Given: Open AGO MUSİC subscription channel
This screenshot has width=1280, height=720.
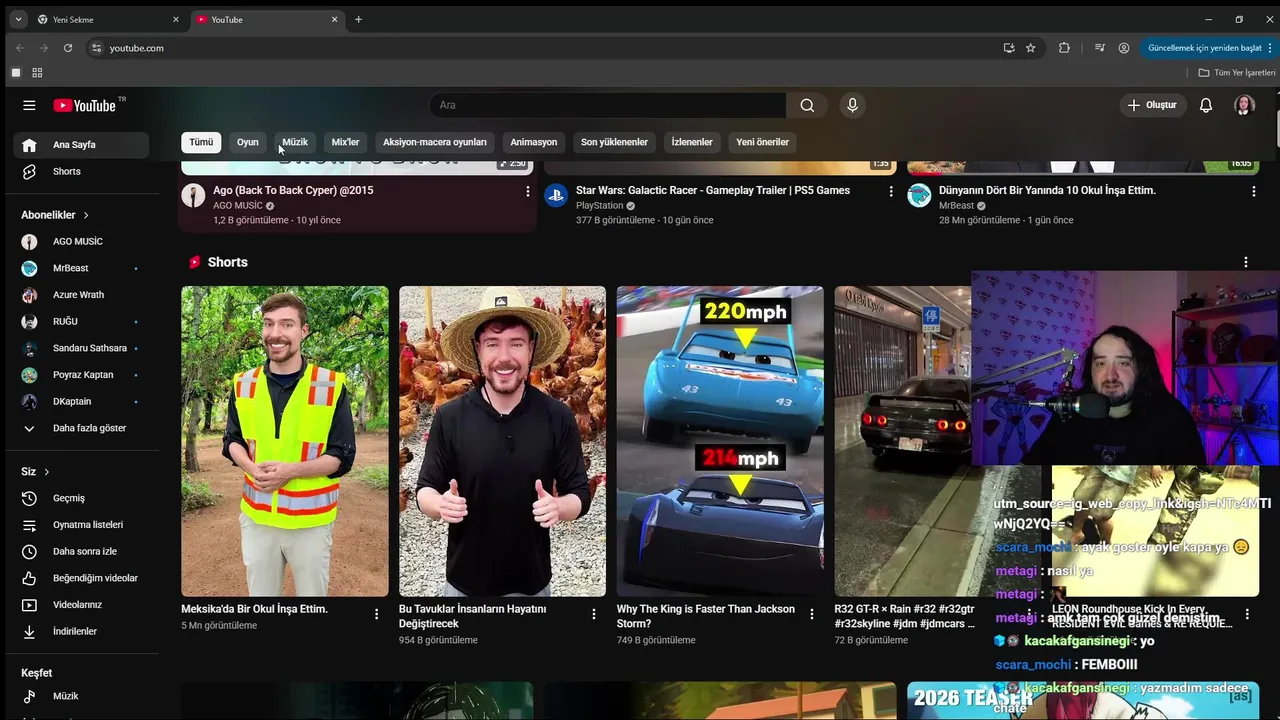Looking at the screenshot, I should click(x=81, y=242).
